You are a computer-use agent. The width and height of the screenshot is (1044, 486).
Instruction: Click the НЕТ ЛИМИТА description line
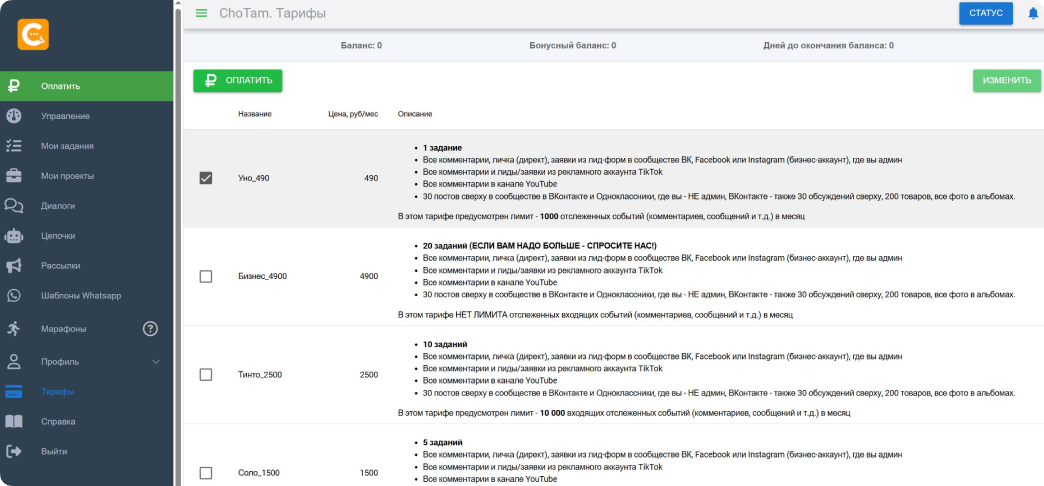tap(595, 314)
